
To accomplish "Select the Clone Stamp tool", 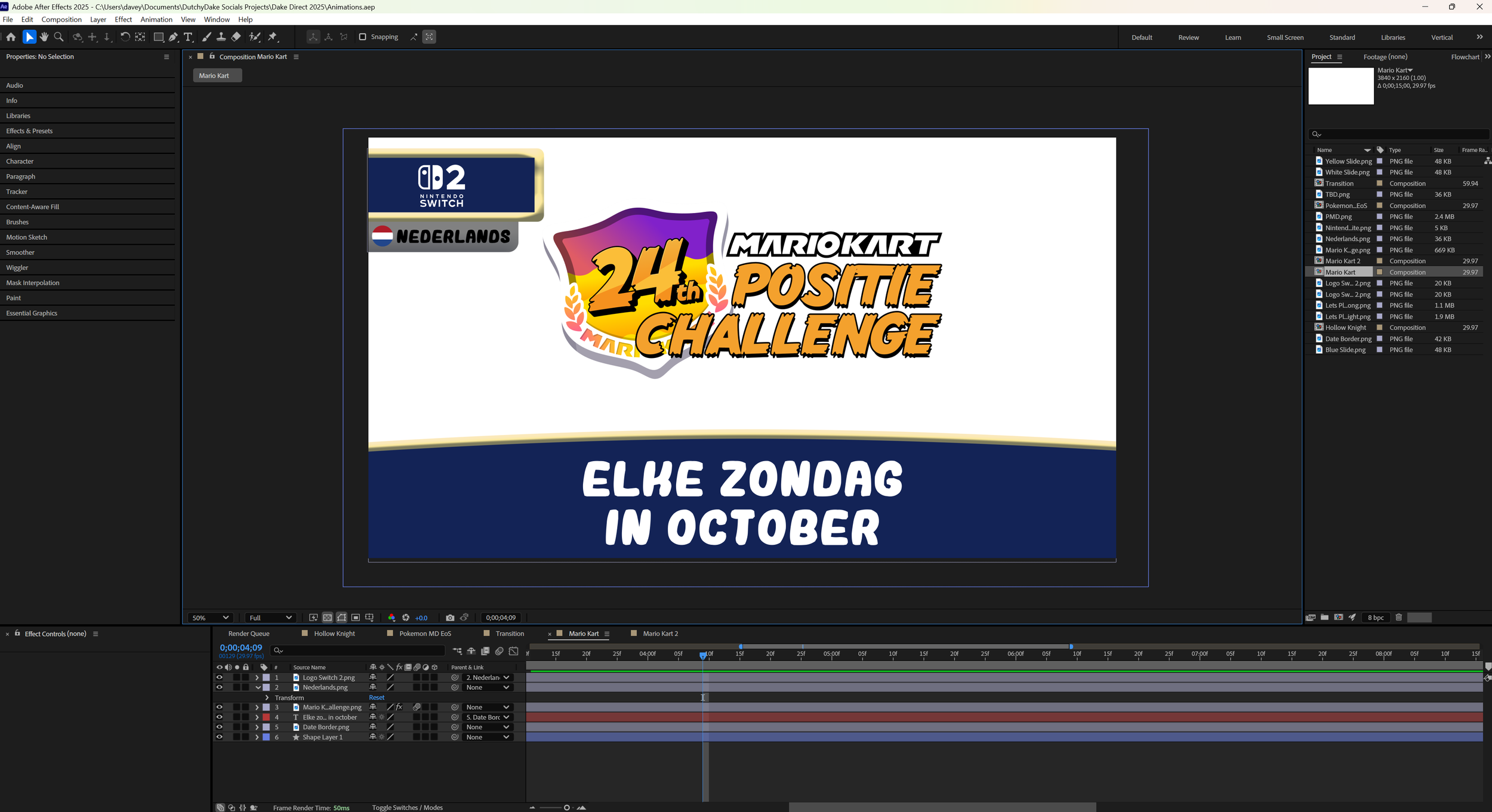I will pyautogui.click(x=221, y=37).
